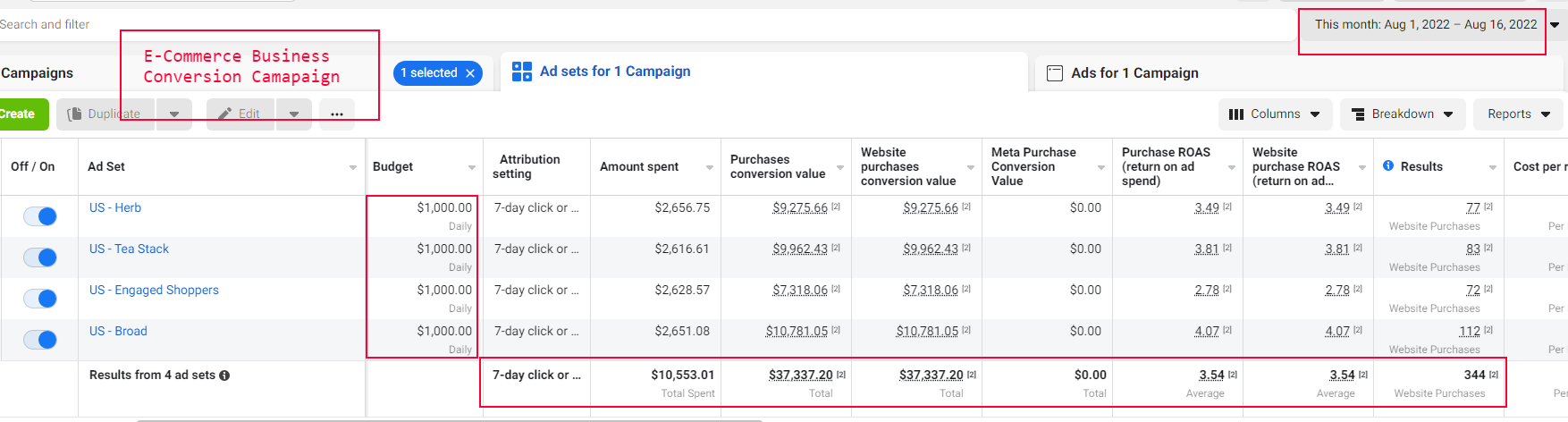
Task: Remove the '1 selected' filter with X
Action: click(x=470, y=73)
